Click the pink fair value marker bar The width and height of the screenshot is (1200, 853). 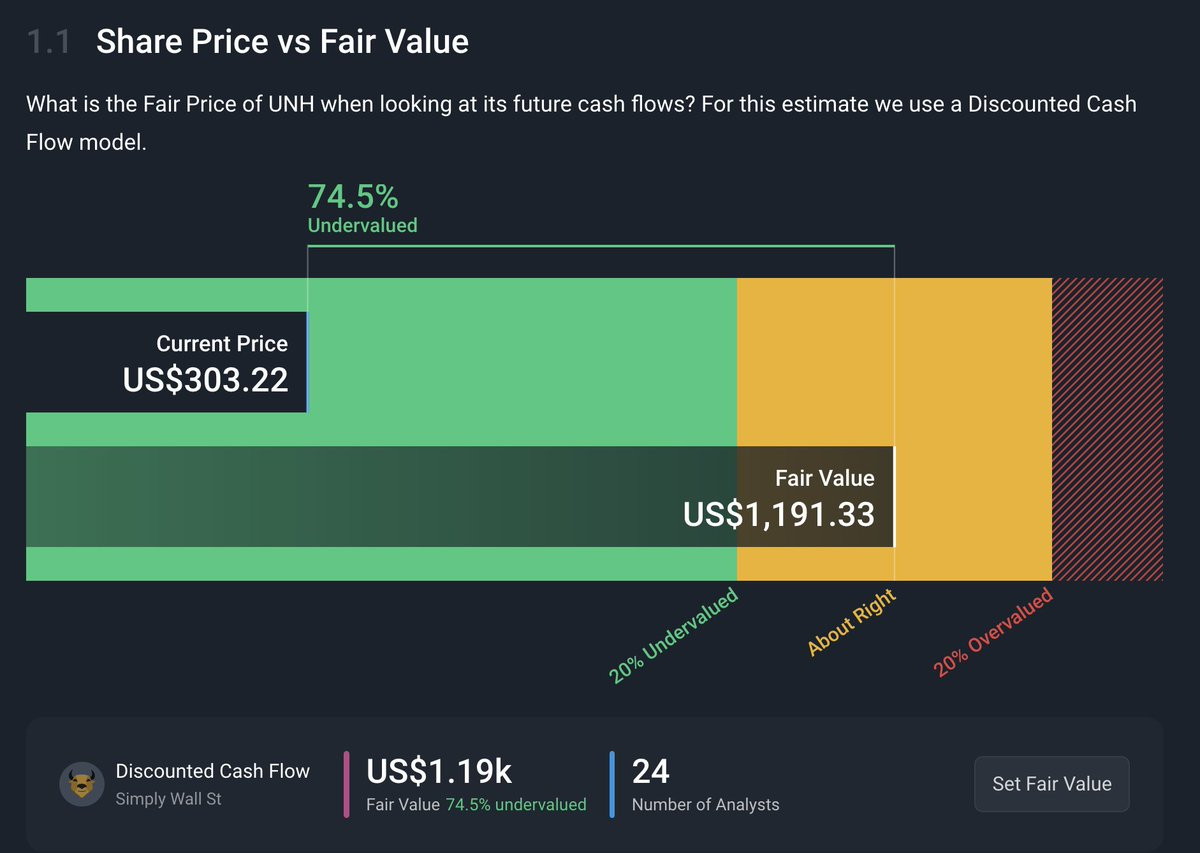coord(347,784)
